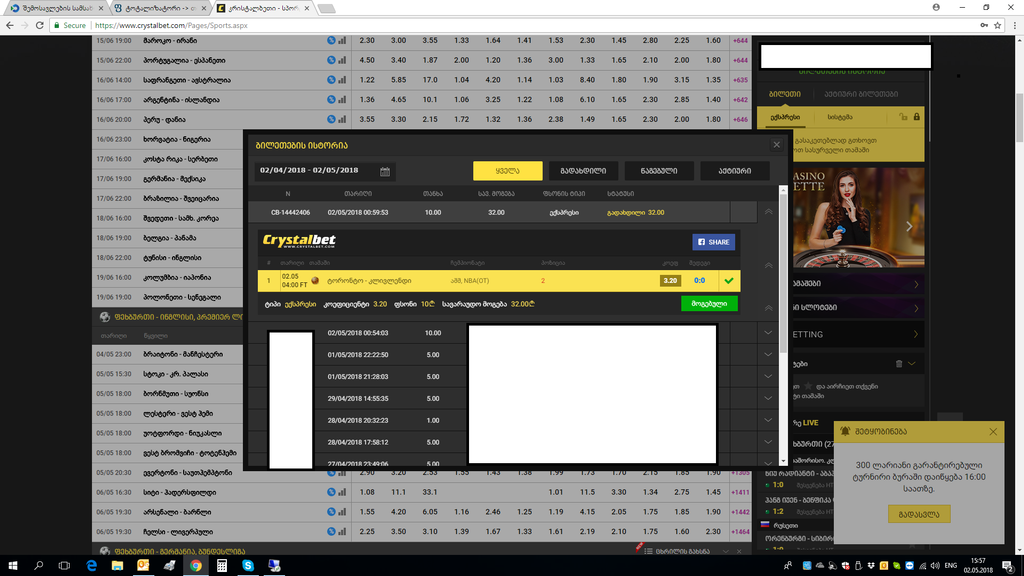Click the football icon in England league header
The image size is (1024, 576).
(x=104, y=317)
